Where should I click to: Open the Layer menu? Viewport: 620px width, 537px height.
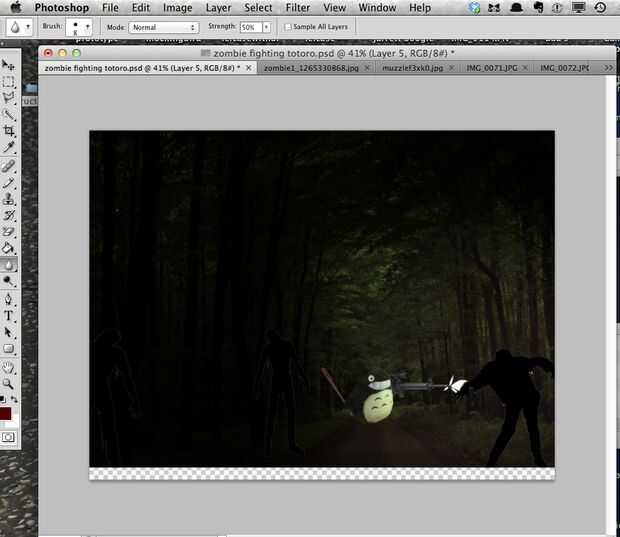(219, 8)
